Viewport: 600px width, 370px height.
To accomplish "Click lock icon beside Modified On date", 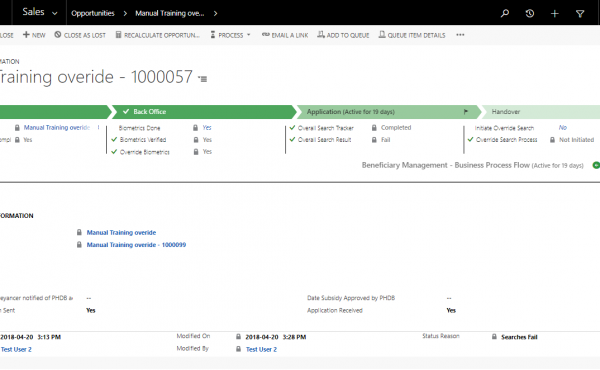I will [x=238, y=337].
